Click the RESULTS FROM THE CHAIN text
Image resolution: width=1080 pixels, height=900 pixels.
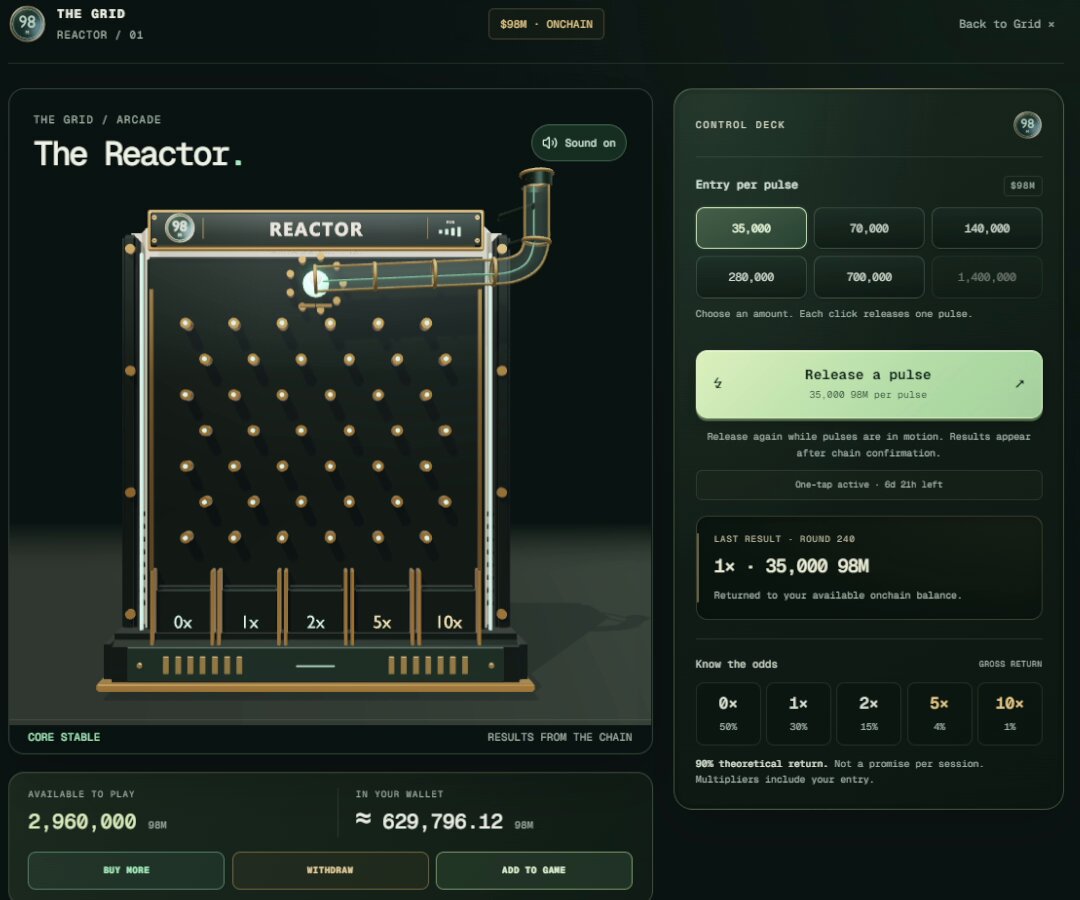click(x=559, y=737)
